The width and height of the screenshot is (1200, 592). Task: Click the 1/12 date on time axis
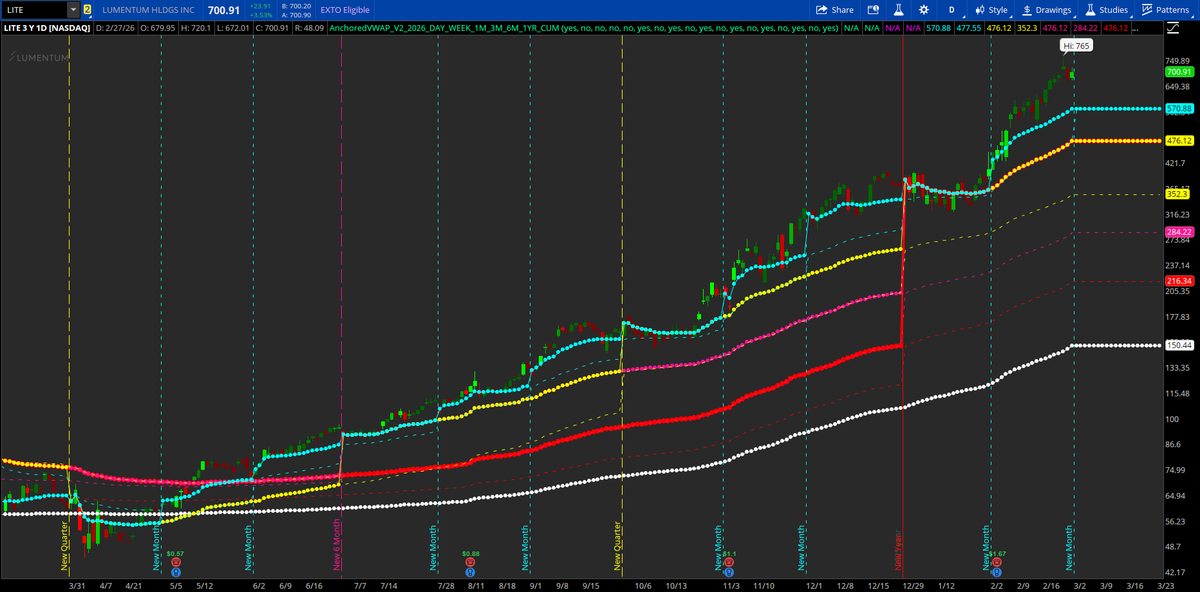[946, 585]
